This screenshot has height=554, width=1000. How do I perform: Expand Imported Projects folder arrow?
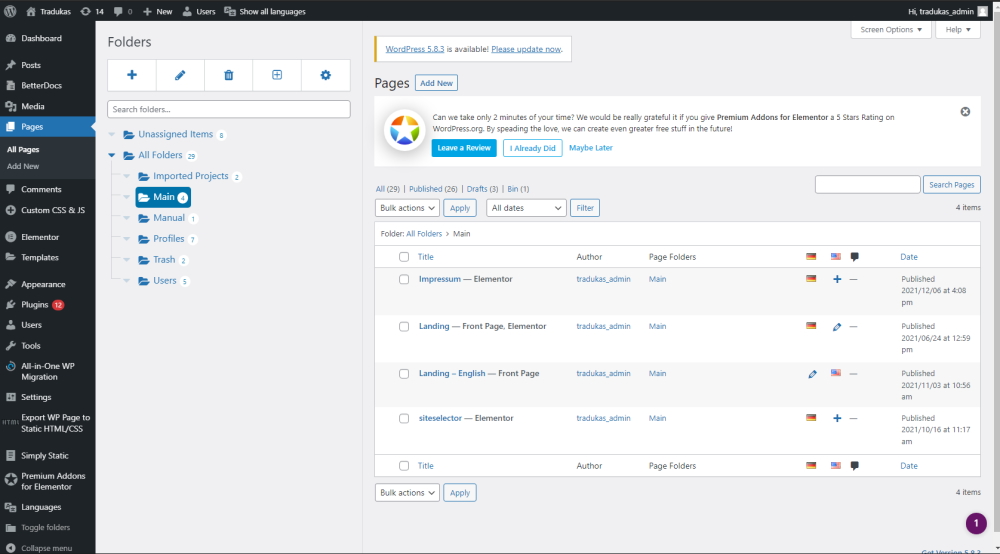[x=127, y=177]
